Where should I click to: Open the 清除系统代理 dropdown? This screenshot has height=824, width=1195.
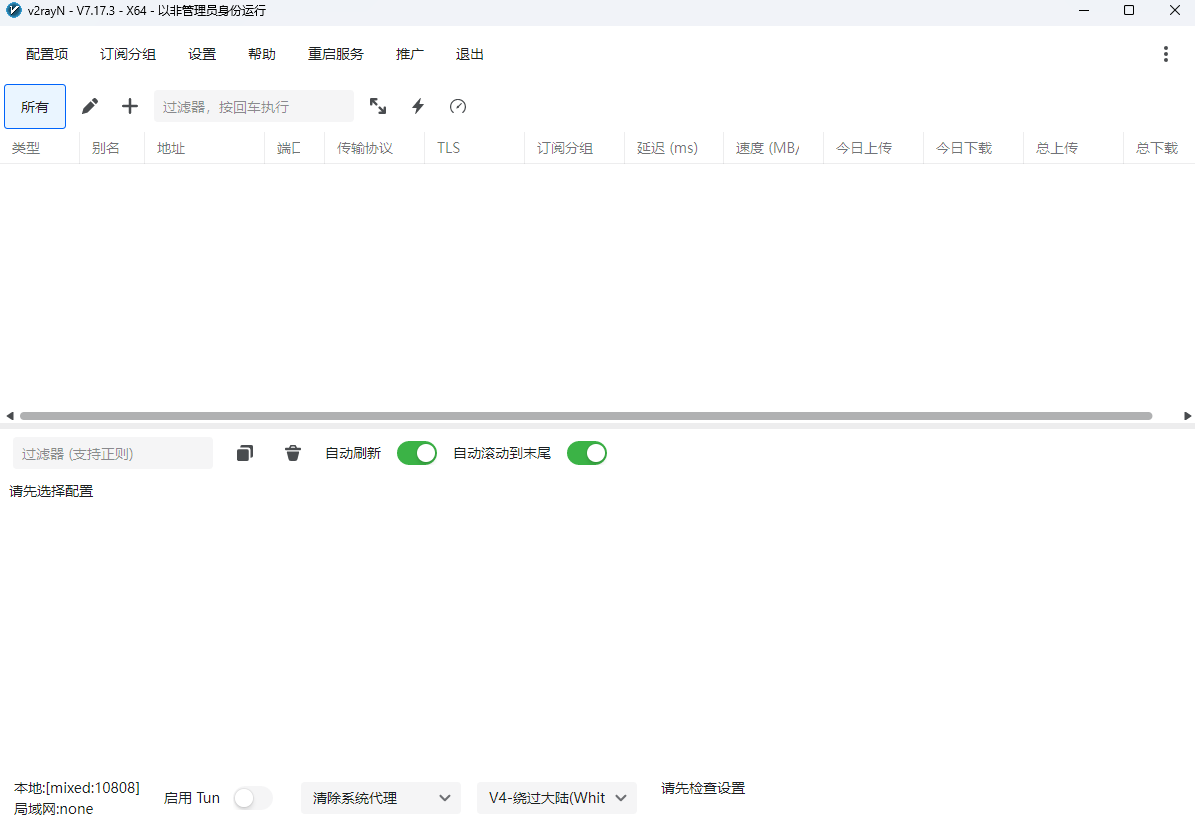(x=381, y=798)
